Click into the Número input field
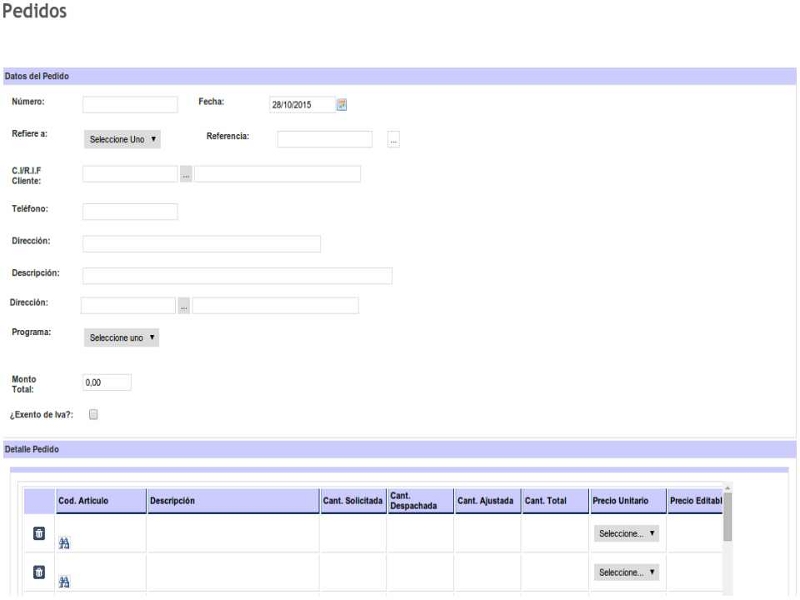This screenshot has width=800, height=600. (130, 104)
